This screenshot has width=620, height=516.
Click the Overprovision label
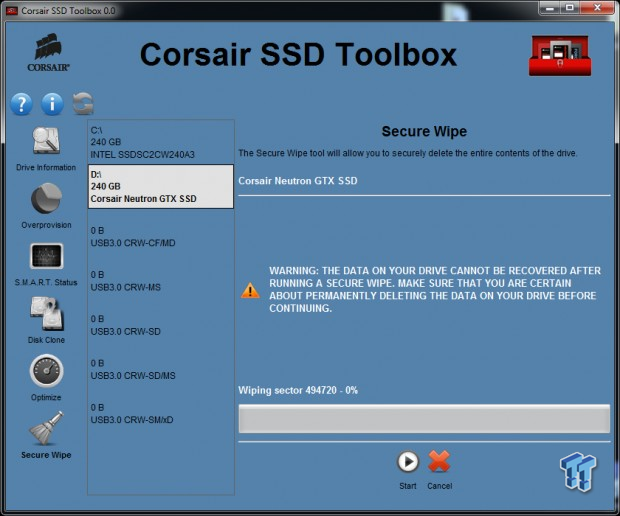pos(46,225)
